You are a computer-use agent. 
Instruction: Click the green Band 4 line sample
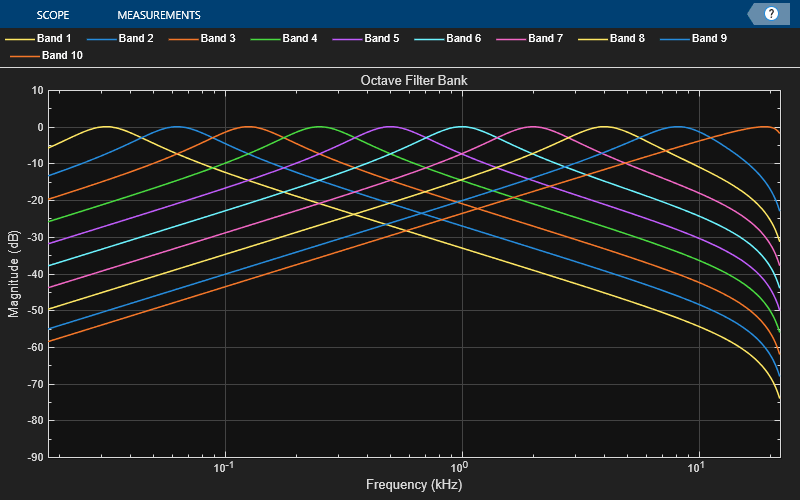265,40
